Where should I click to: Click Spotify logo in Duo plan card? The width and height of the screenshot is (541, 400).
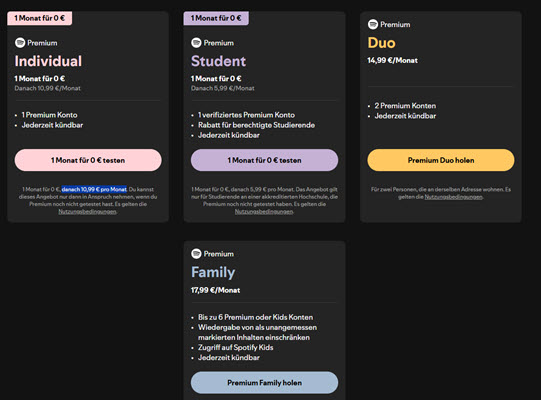[373, 25]
